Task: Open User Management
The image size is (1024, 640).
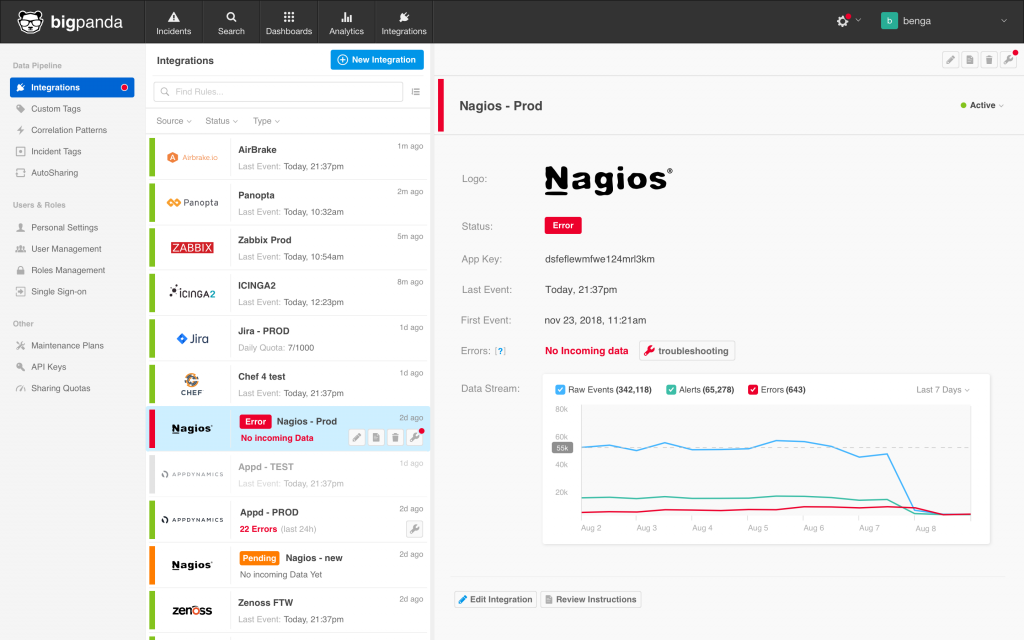Action: [66, 249]
